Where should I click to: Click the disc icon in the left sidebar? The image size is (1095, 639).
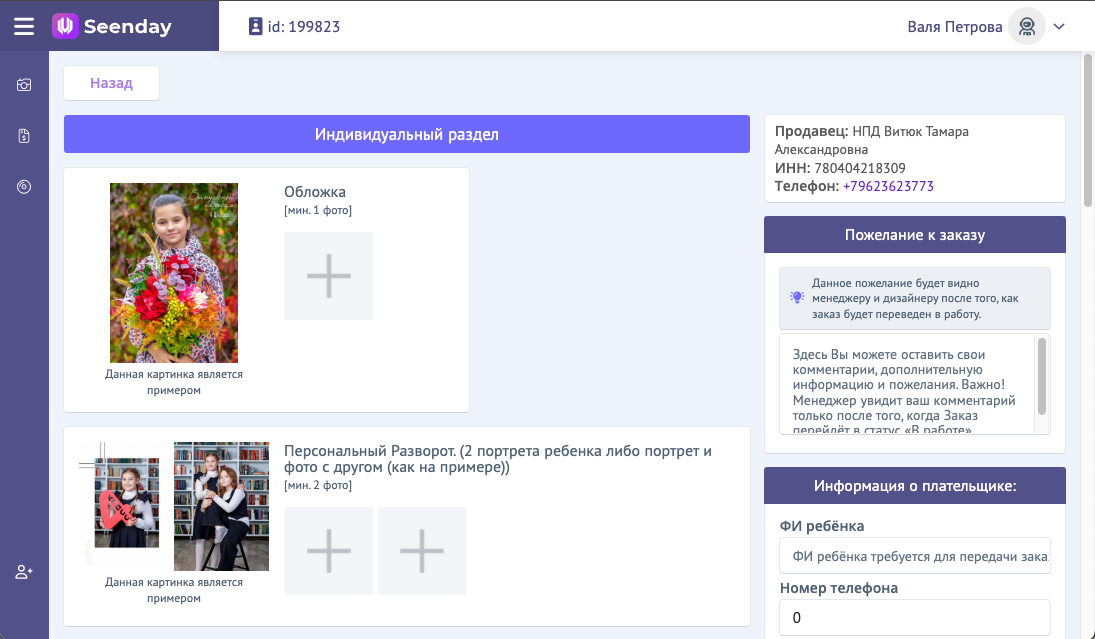(23, 186)
